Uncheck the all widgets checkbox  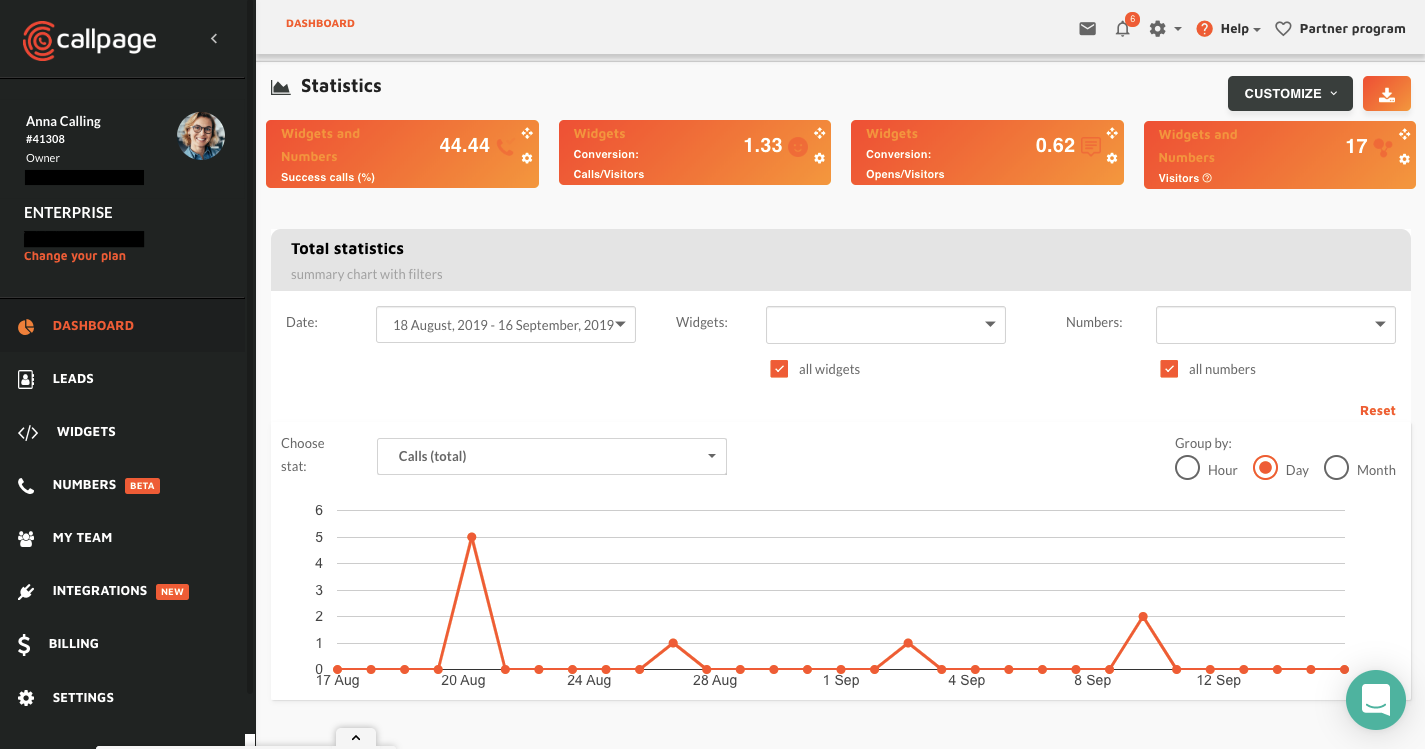click(779, 369)
